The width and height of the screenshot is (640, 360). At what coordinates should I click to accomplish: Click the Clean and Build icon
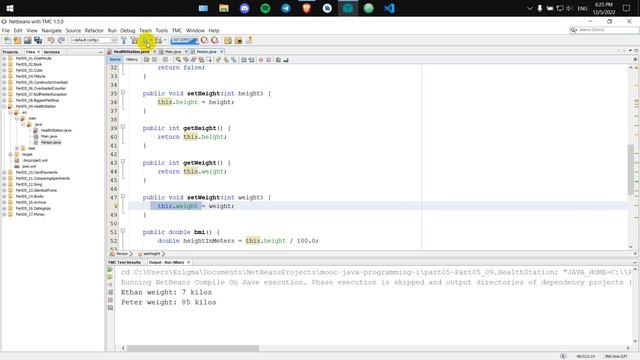(x=134, y=40)
